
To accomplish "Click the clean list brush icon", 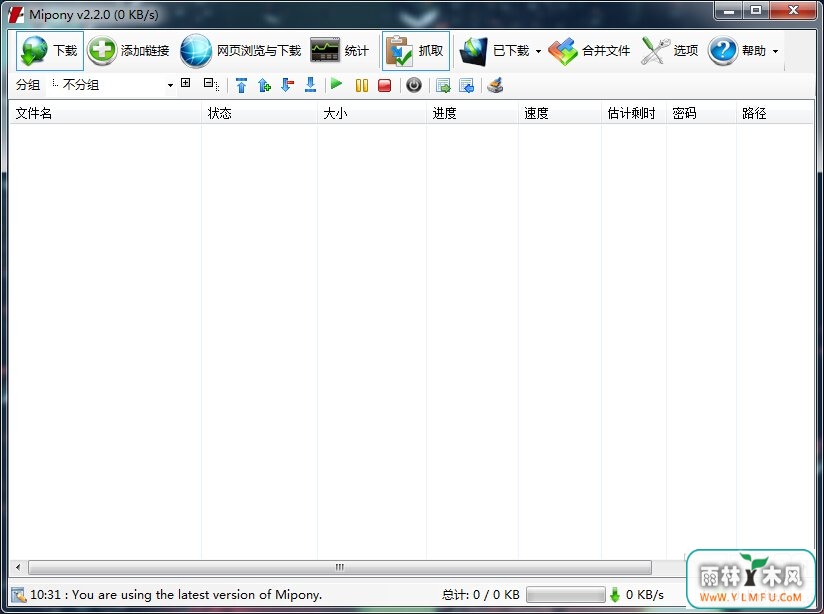I will (x=495, y=85).
